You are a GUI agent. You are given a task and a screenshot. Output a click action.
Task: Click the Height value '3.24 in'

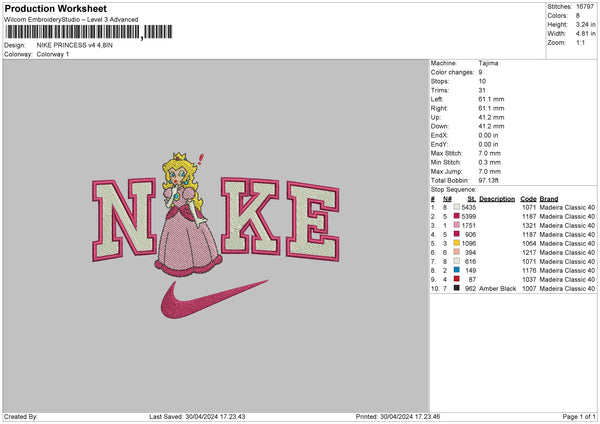[x=585, y=24]
